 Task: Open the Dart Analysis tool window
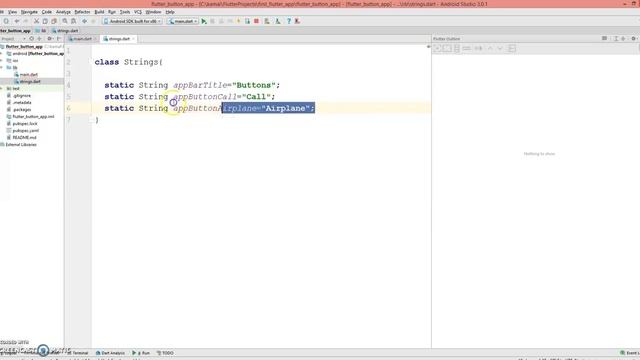click(x=110, y=353)
